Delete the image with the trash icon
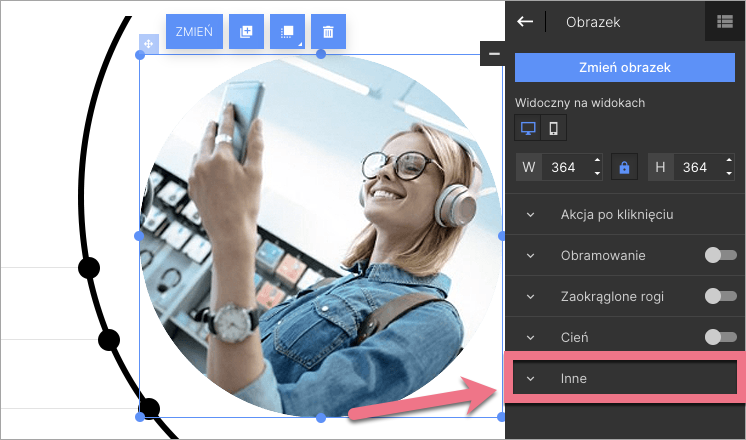 point(328,32)
